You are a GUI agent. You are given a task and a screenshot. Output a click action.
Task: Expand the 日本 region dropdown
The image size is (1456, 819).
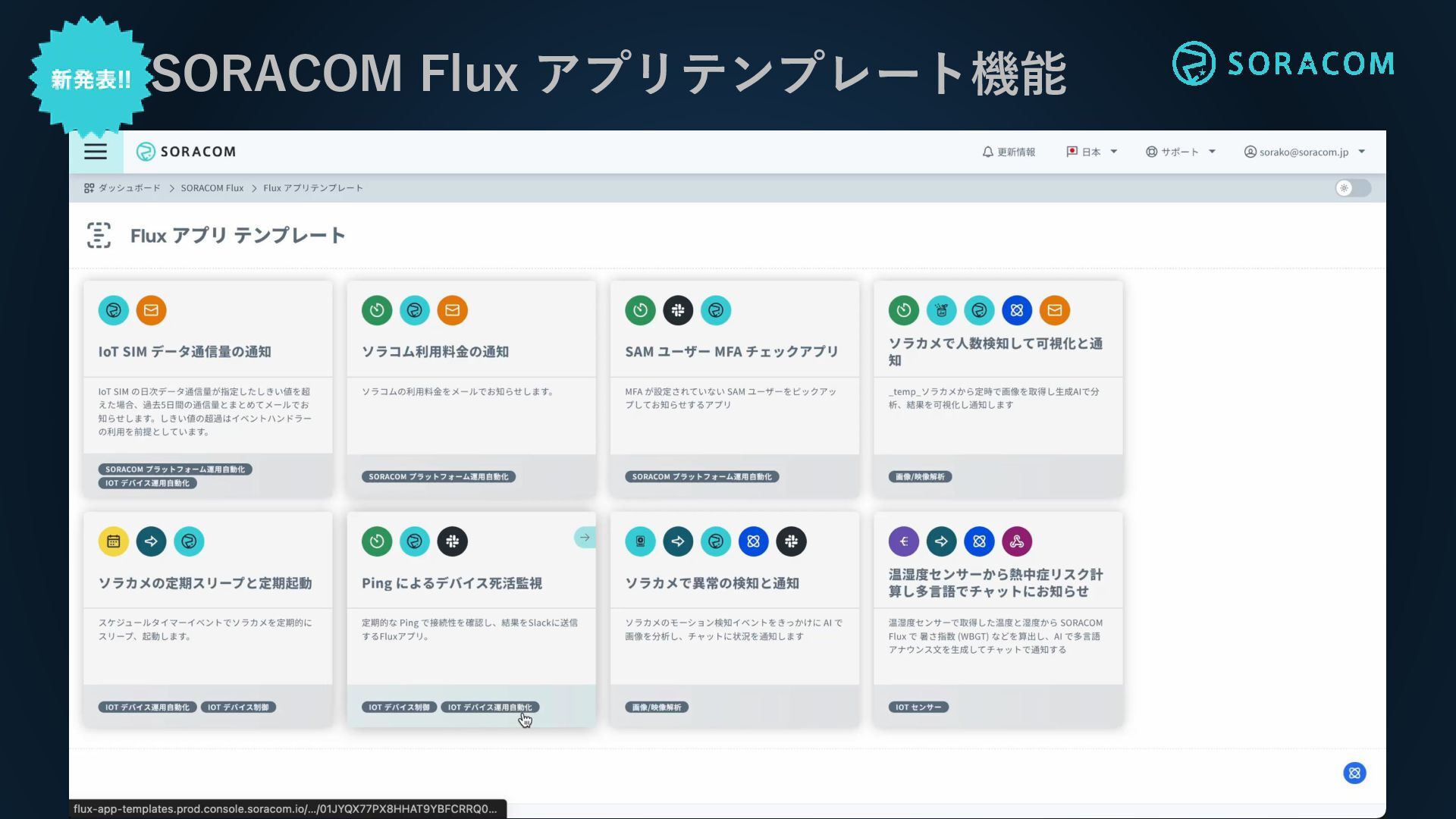[x=1092, y=152]
